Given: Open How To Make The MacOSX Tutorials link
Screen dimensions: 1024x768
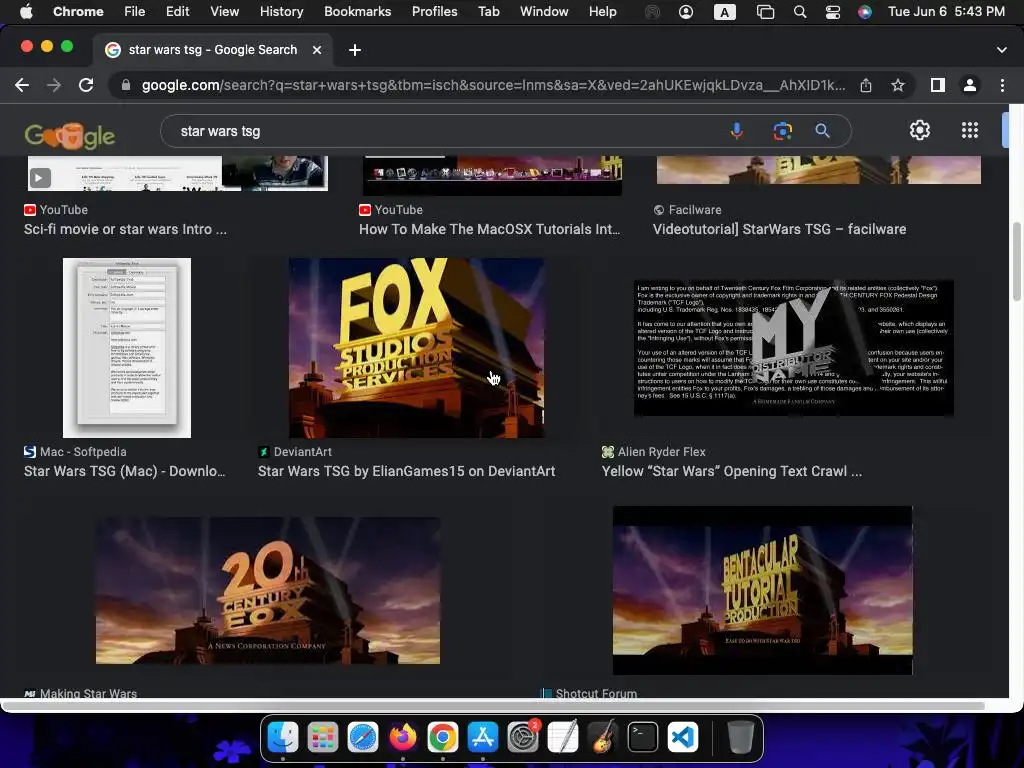Looking at the screenshot, I should point(489,229).
